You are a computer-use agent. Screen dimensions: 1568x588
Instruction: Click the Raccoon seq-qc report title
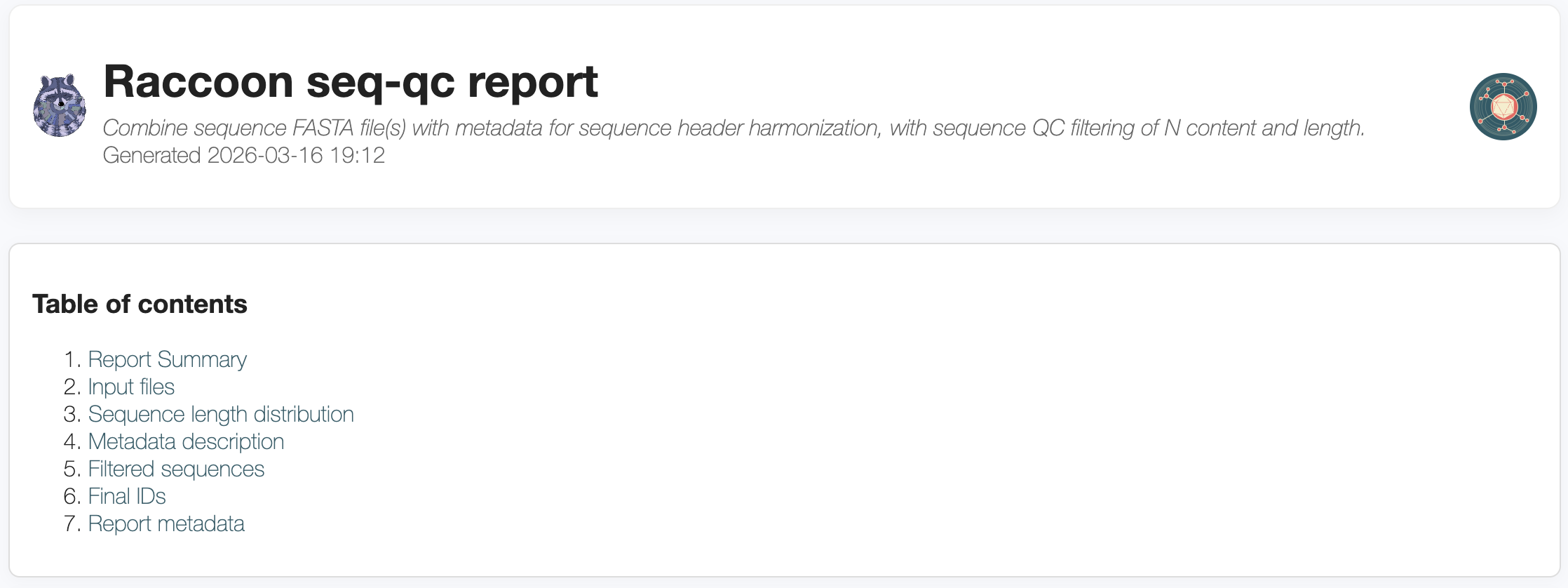pyautogui.click(x=351, y=81)
